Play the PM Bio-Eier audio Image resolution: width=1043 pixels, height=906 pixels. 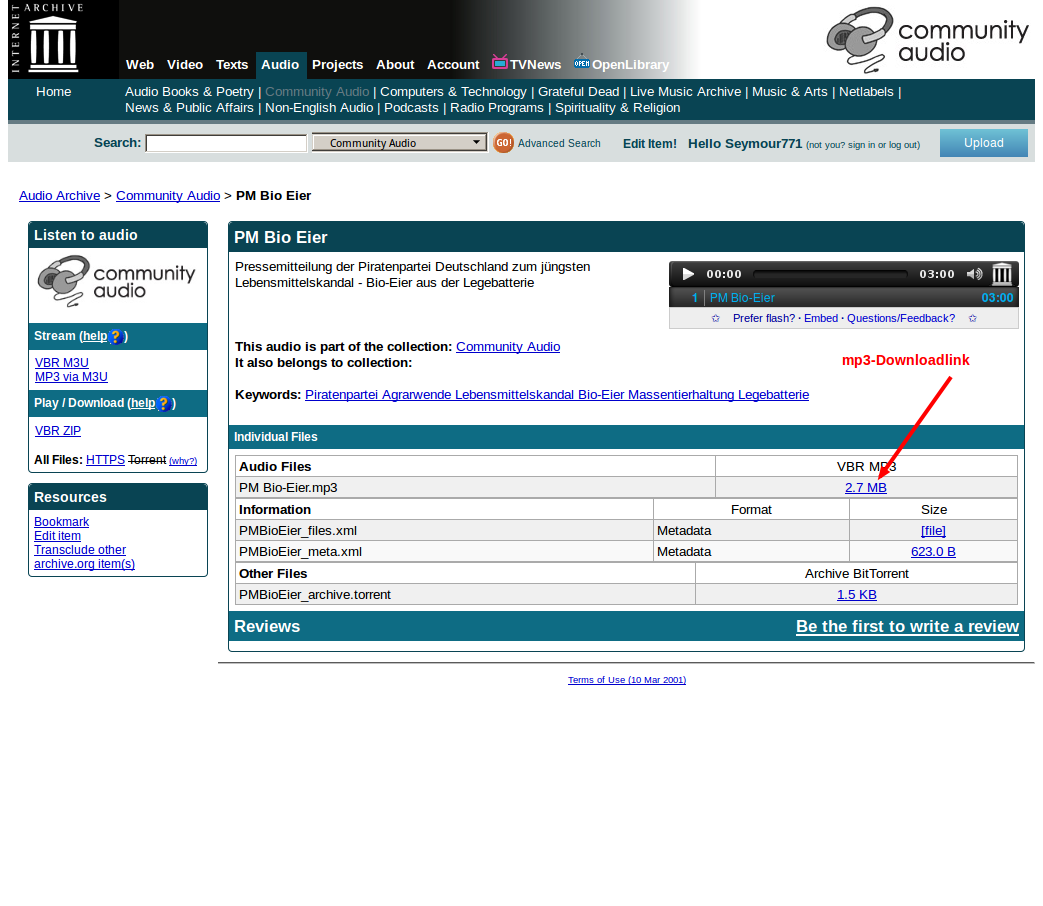pyautogui.click(x=687, y=274)
